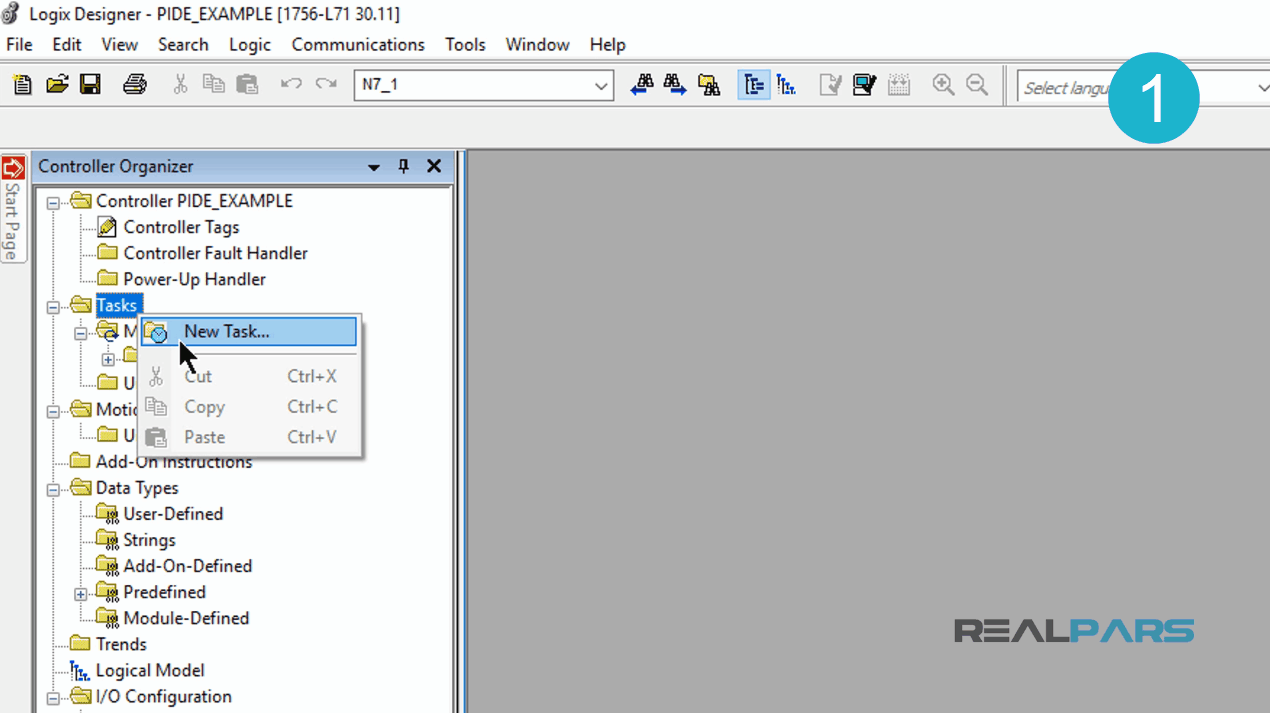The height and width of the screenshot is (713, 1270).
Task: Enable the Controller Organizer view toggle
Action: (x=753, y=85)
